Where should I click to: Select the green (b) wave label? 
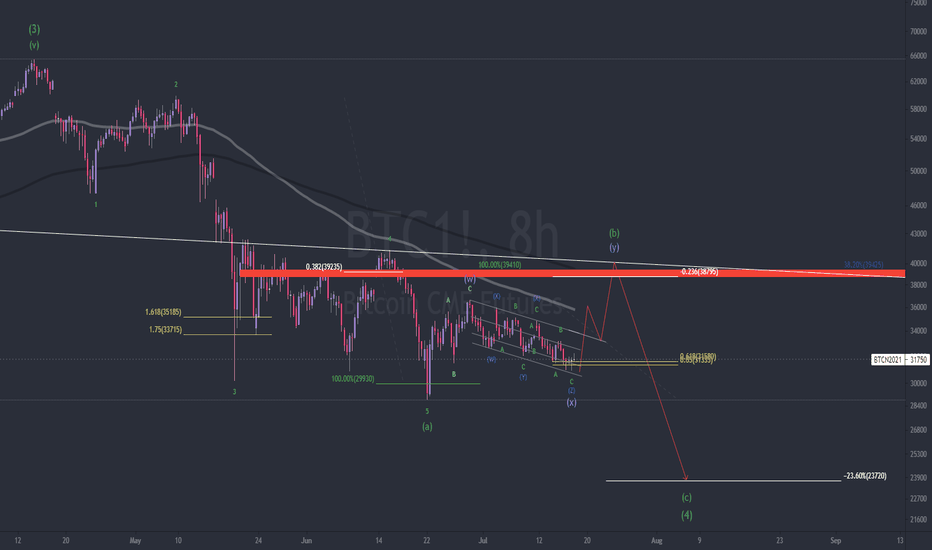pyautogui.click(x=614, y=233)
